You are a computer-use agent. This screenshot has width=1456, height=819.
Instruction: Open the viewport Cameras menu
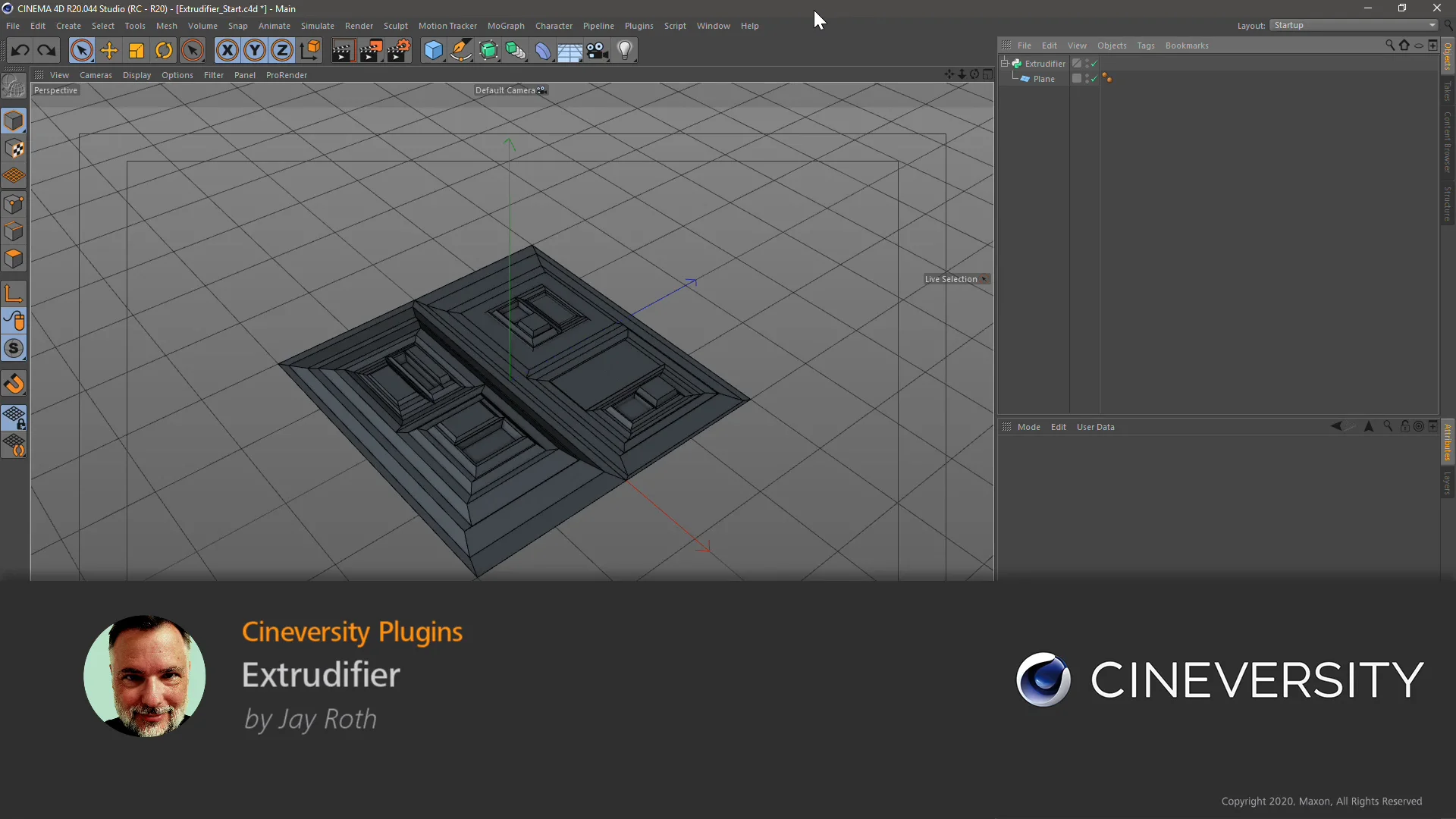(96, 75)
